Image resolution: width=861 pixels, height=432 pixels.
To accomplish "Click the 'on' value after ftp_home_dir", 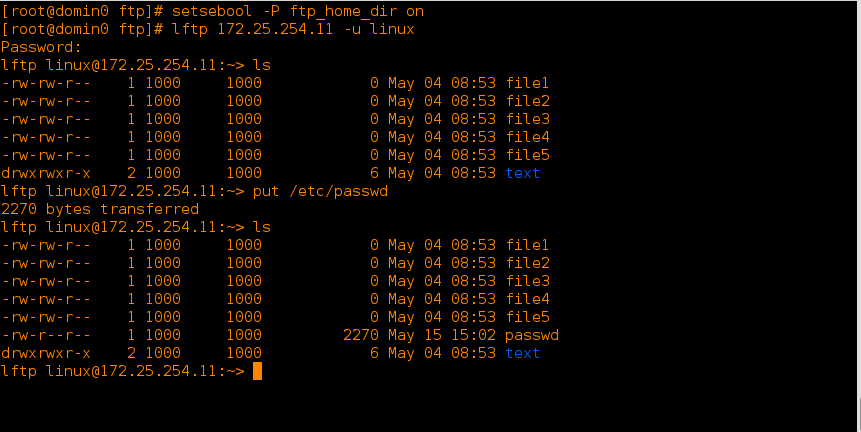I will tap(415, 12).
